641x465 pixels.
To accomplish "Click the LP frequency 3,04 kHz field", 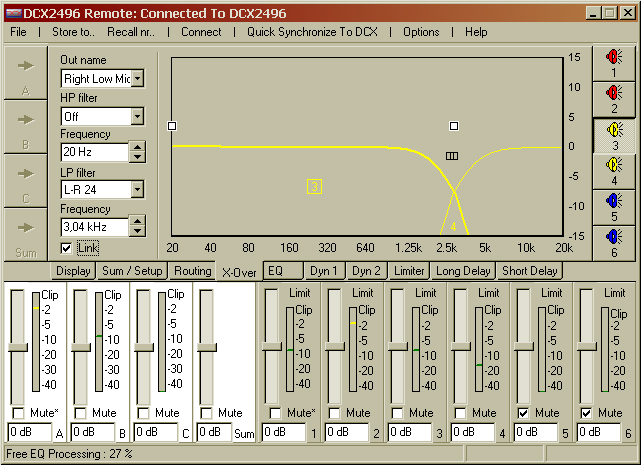I will click(94, 227).
